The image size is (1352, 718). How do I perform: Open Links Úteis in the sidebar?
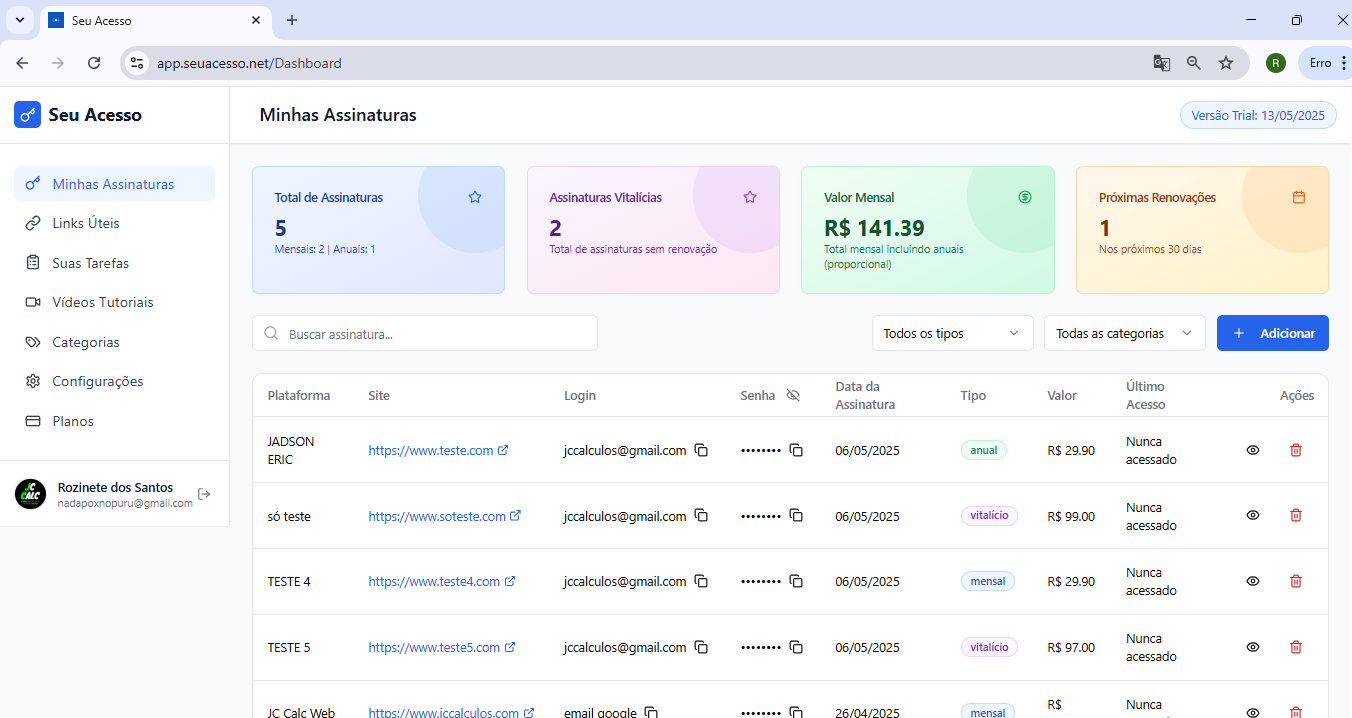pos(114,223)
